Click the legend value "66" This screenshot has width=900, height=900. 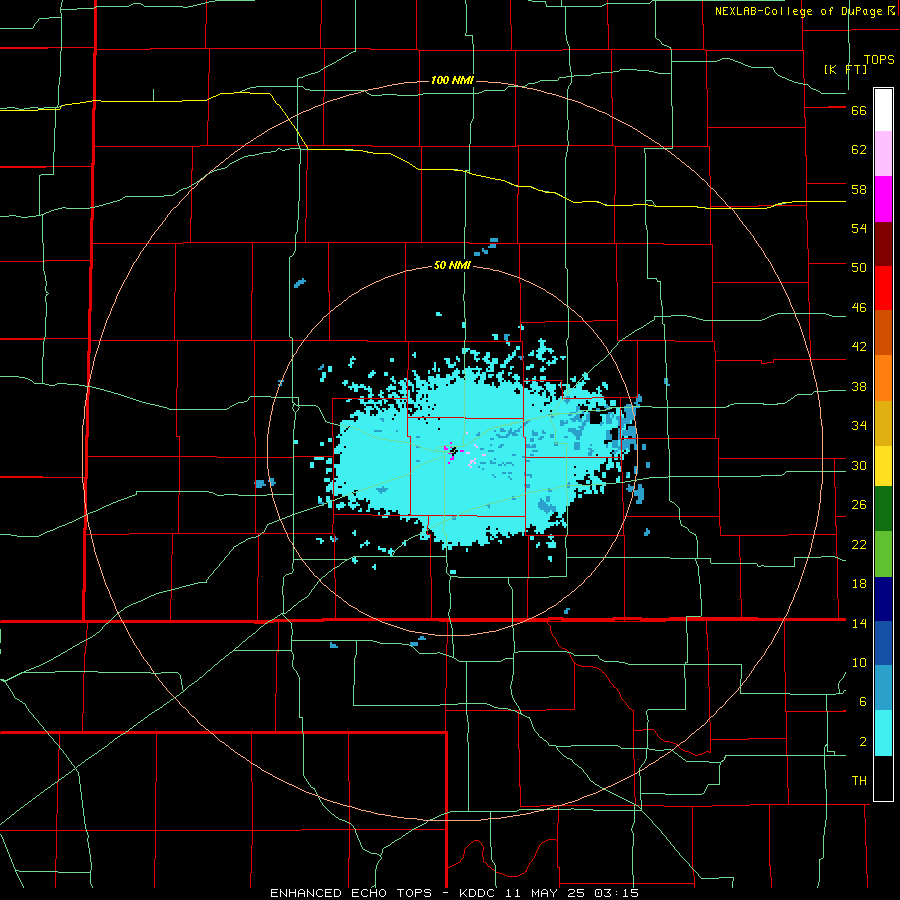(x=859, y=111)
